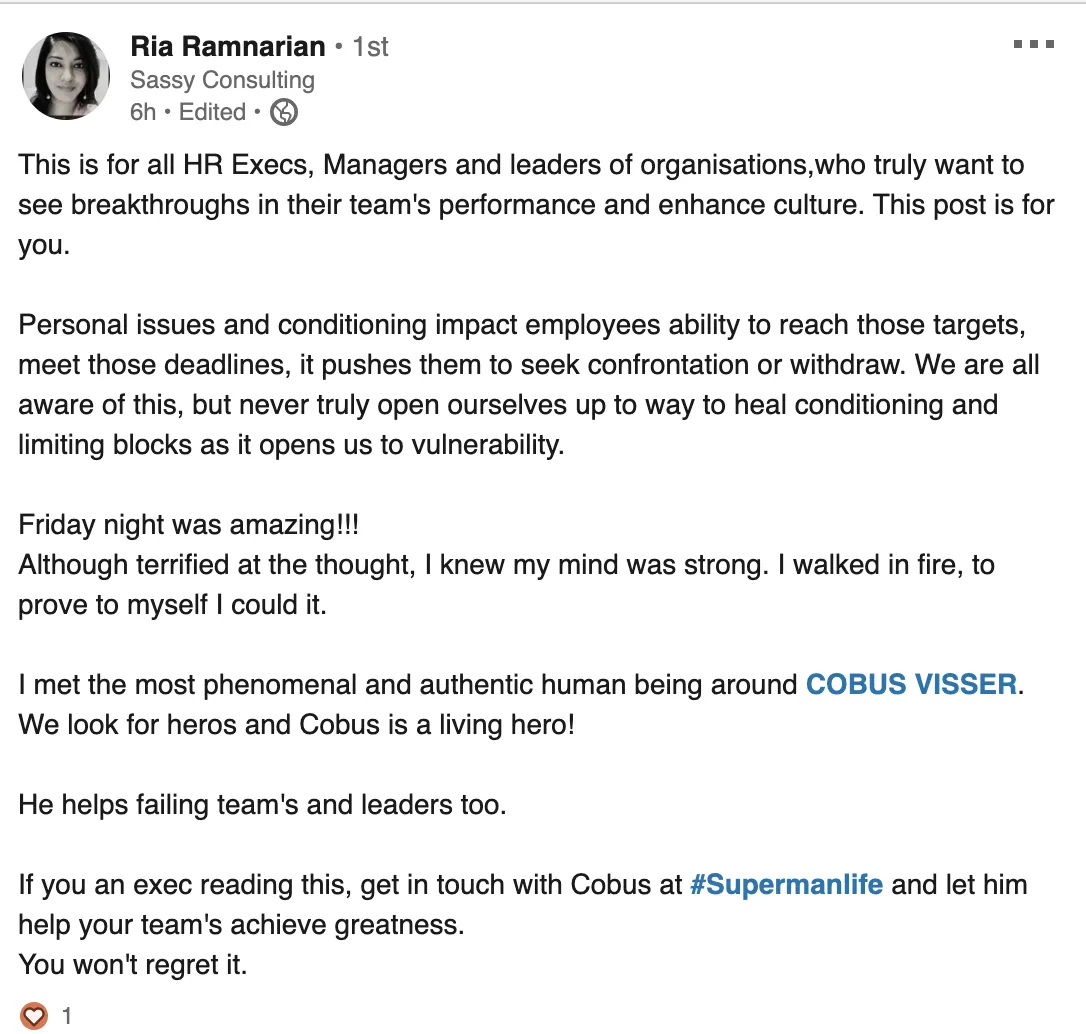Open the three-dot post options menu

click(x=1034, y=45)
